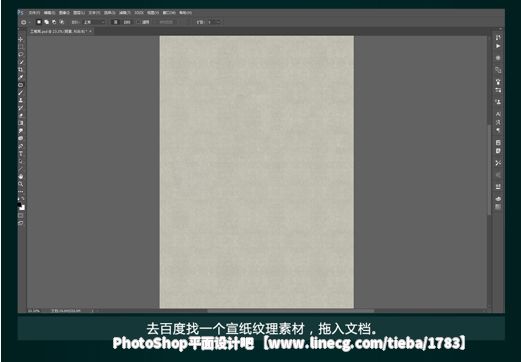The image size is (521, 362).
Task: Enable the Transparent (透明) checkbox
Action: pyautogui.click(x=139, y=22)
